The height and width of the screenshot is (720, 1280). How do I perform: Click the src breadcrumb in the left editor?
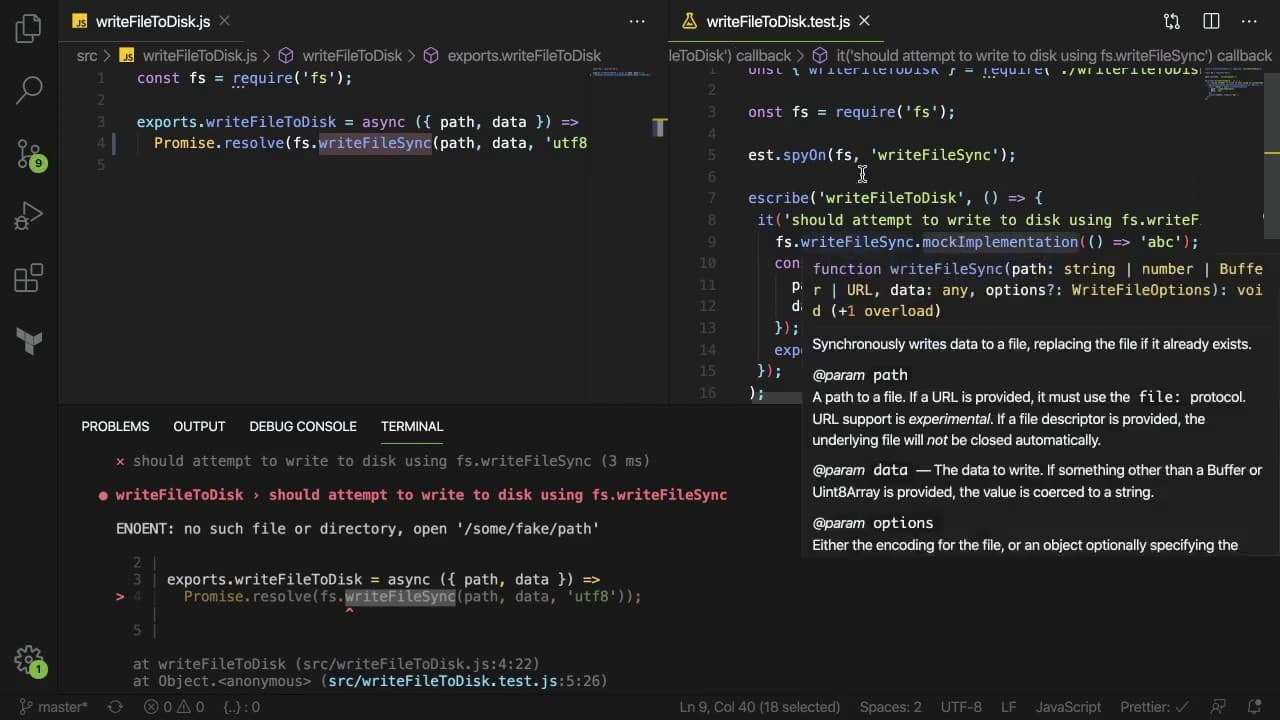[87, 56]
